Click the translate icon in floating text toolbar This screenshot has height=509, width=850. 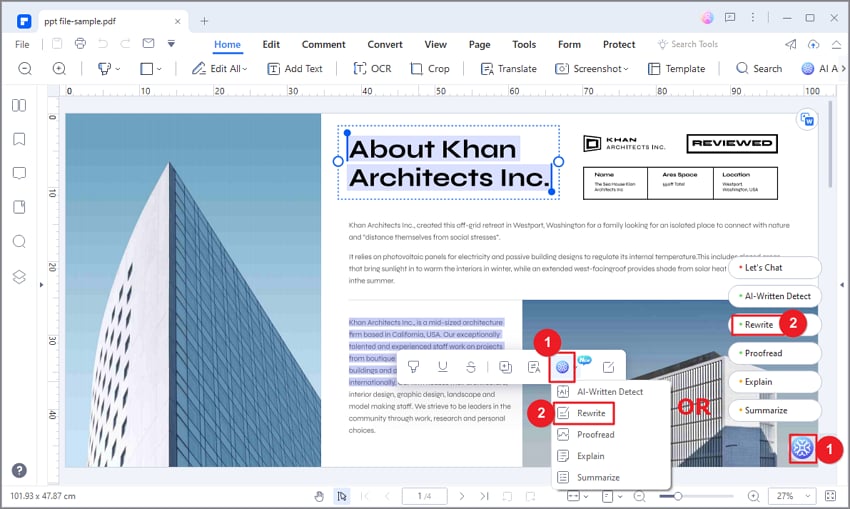click(534, 367)
